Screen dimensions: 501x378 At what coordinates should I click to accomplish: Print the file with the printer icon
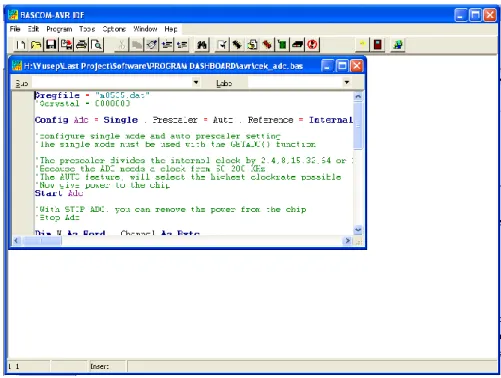(x=81, y=44)
